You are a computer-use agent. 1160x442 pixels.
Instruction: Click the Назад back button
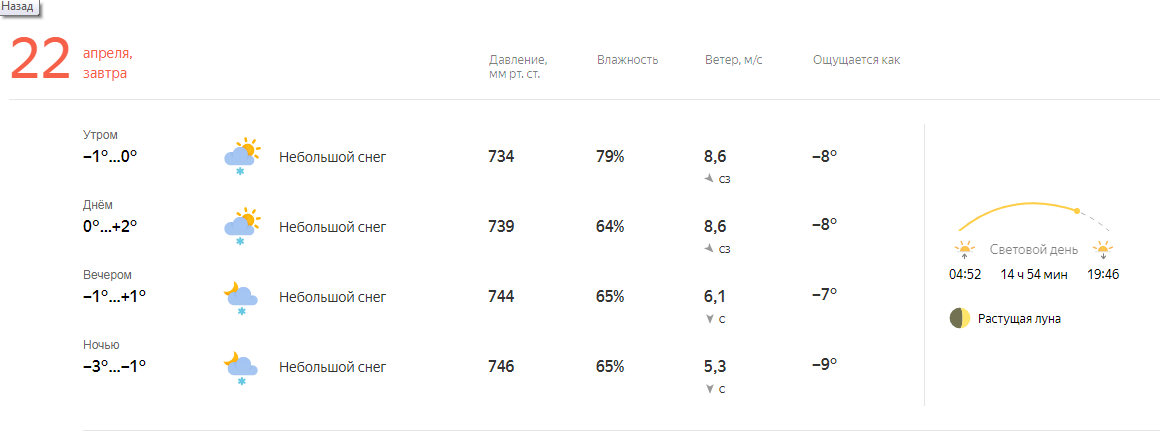pyautogui.click(x=18, y=7)
